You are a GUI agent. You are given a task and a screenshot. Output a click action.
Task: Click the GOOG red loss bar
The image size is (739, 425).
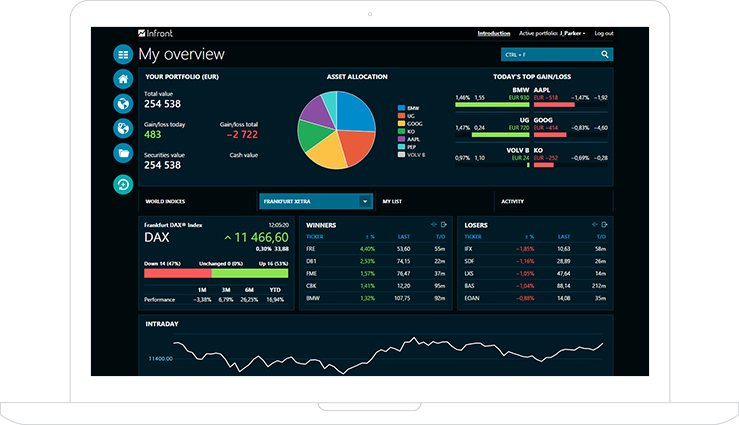pyautogui.click(x=550, y=135)
